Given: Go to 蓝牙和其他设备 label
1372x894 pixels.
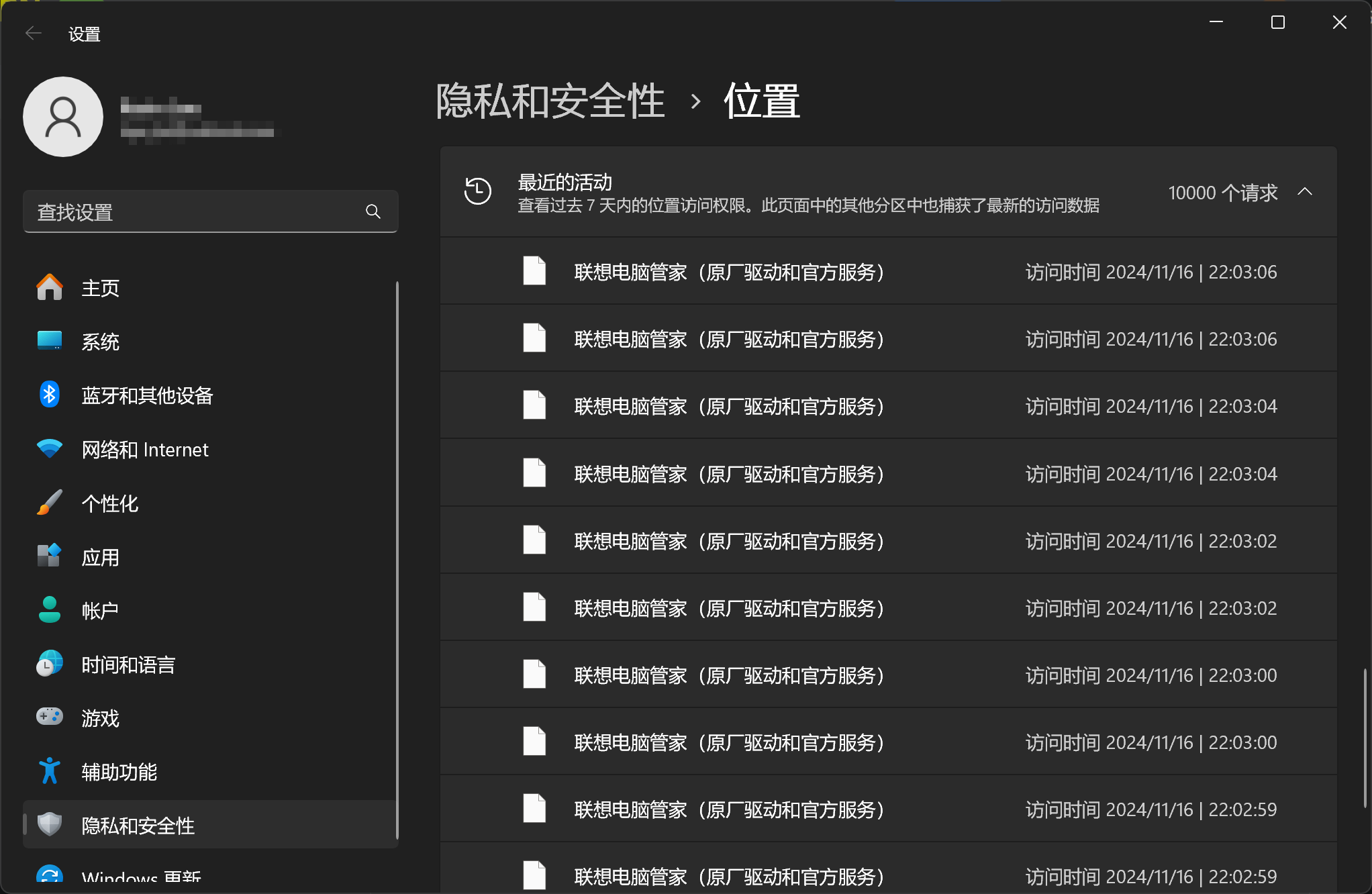Looking at the screenshot, I should tap(148, 395).
